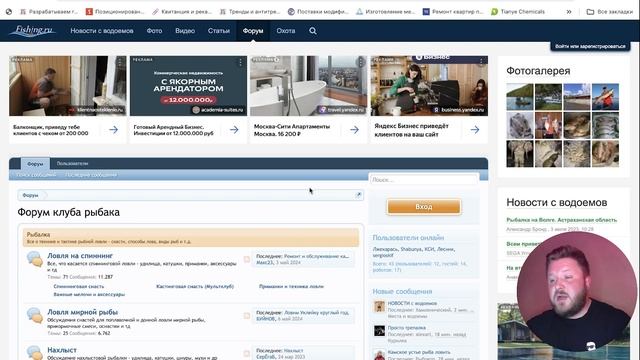640x360 pixels.
Task: Click 'Ловля мирной рыбы' forum icon
Action: pyautogui.click(x=35, y=316)
